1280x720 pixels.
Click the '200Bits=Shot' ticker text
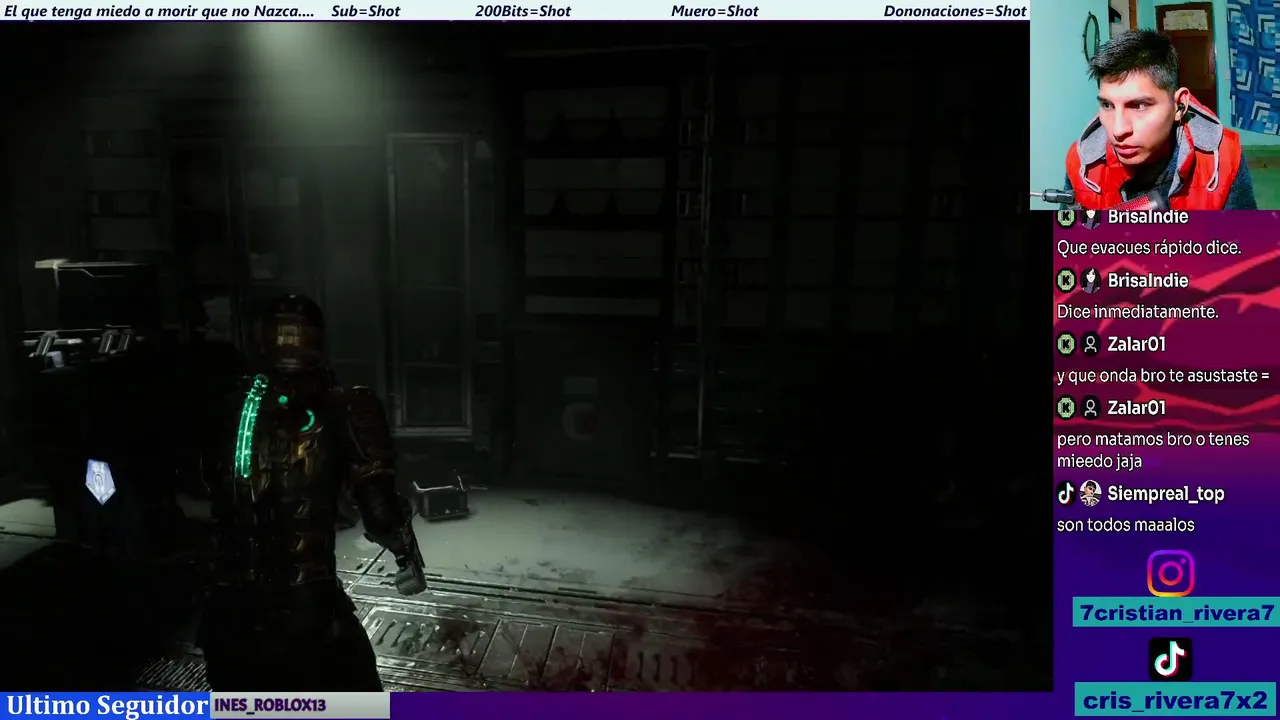523,11
